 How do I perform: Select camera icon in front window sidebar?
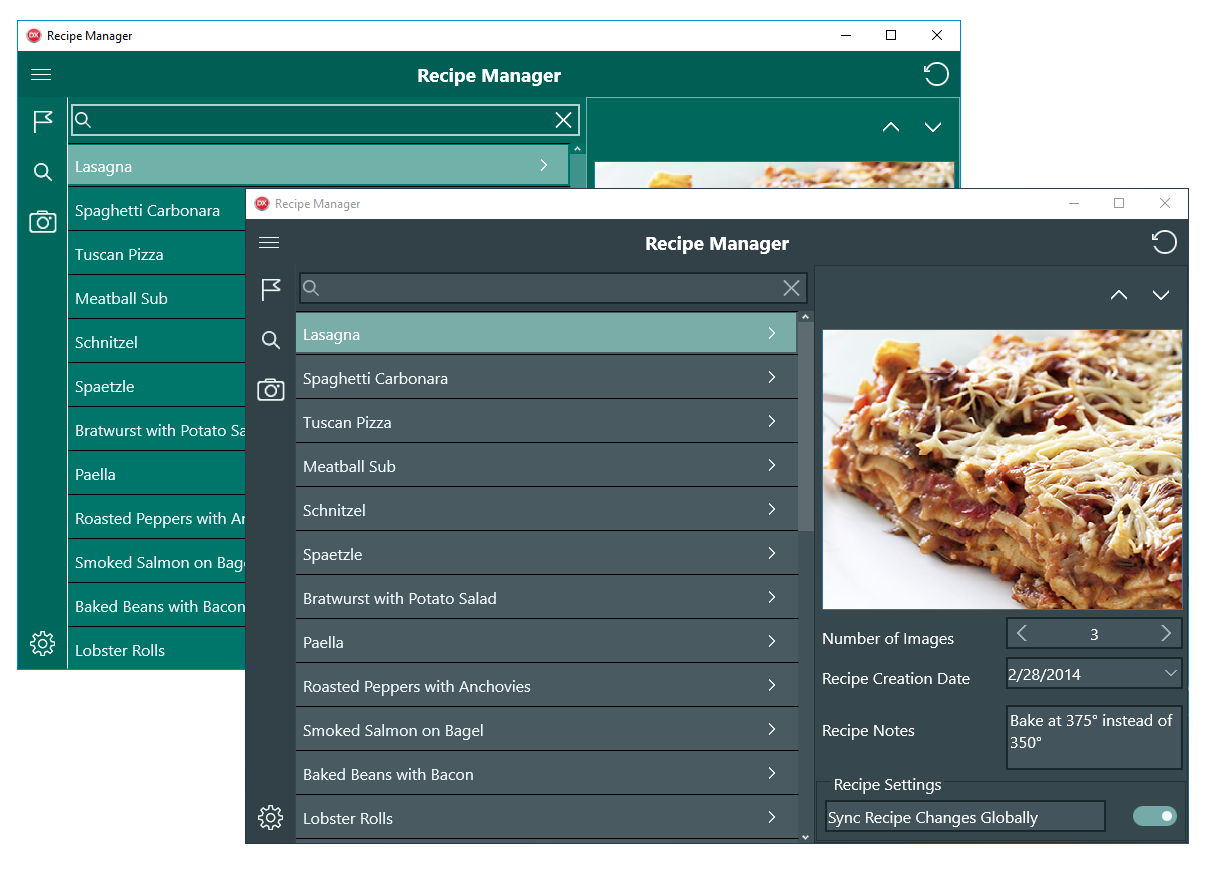tap(271, 390)
